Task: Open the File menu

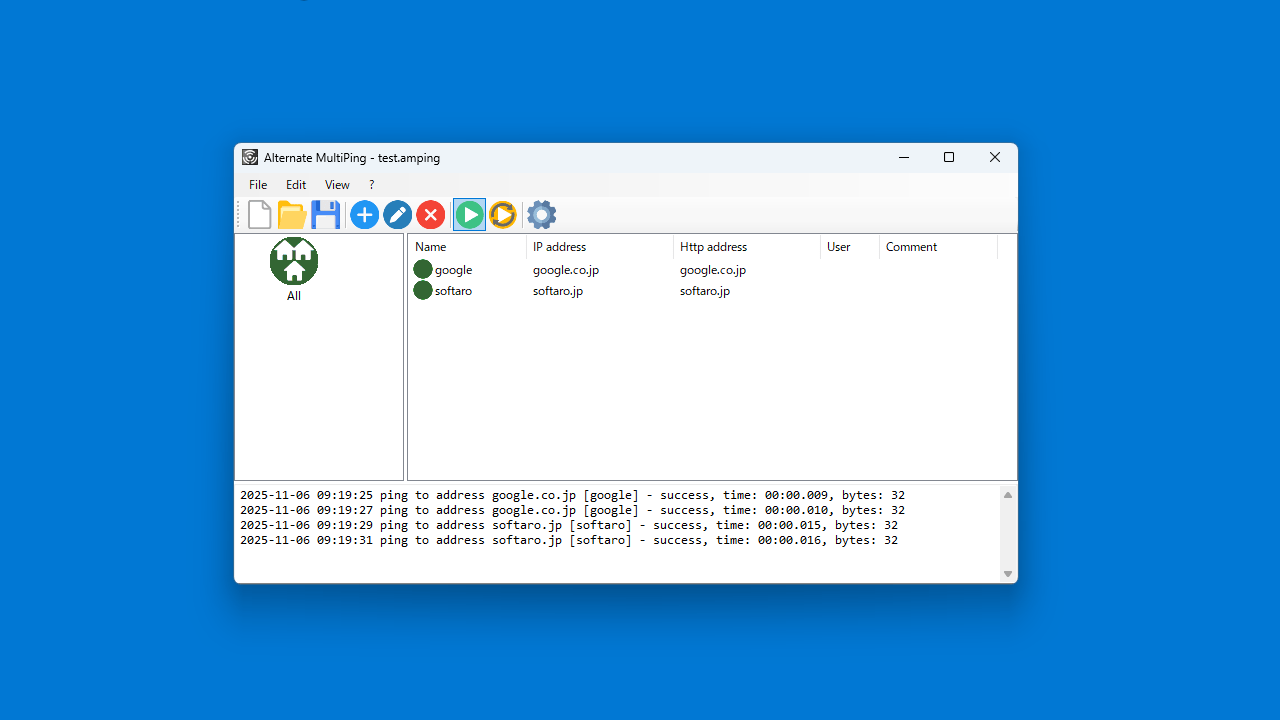Action: tap(258, 185)
